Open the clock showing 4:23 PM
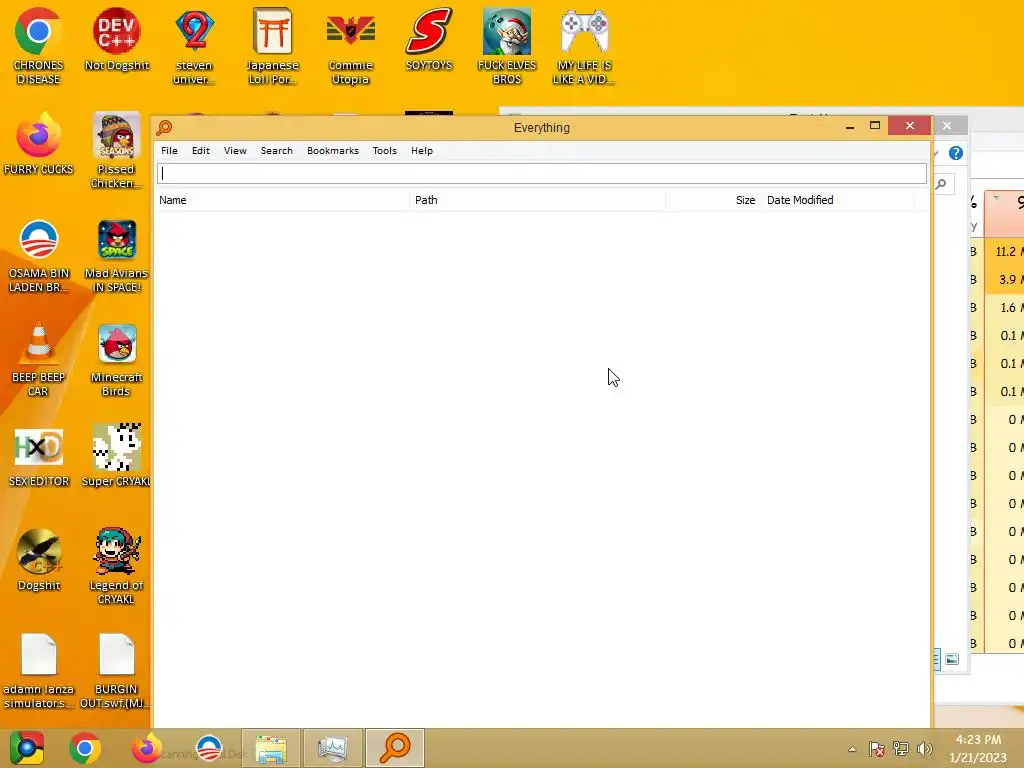The height and width of the screenshot is (768, 1024). pos(978,748)
